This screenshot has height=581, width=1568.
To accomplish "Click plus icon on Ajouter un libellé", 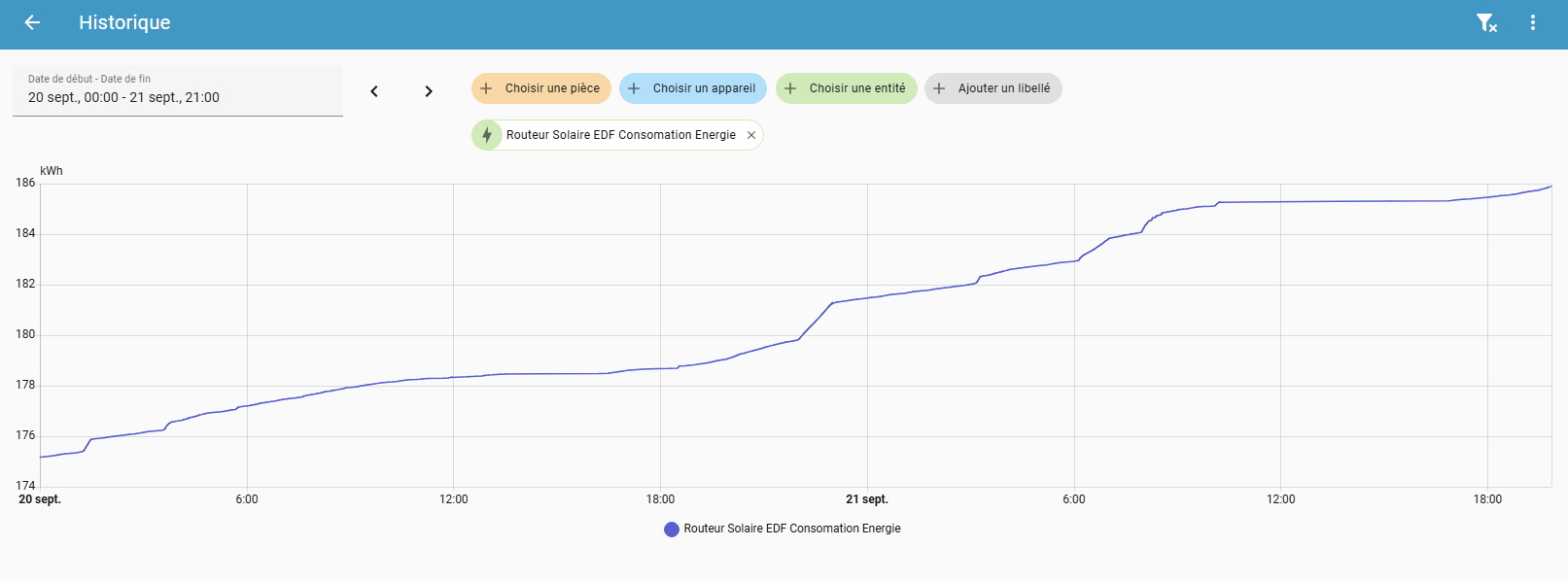I will [939, 88].
